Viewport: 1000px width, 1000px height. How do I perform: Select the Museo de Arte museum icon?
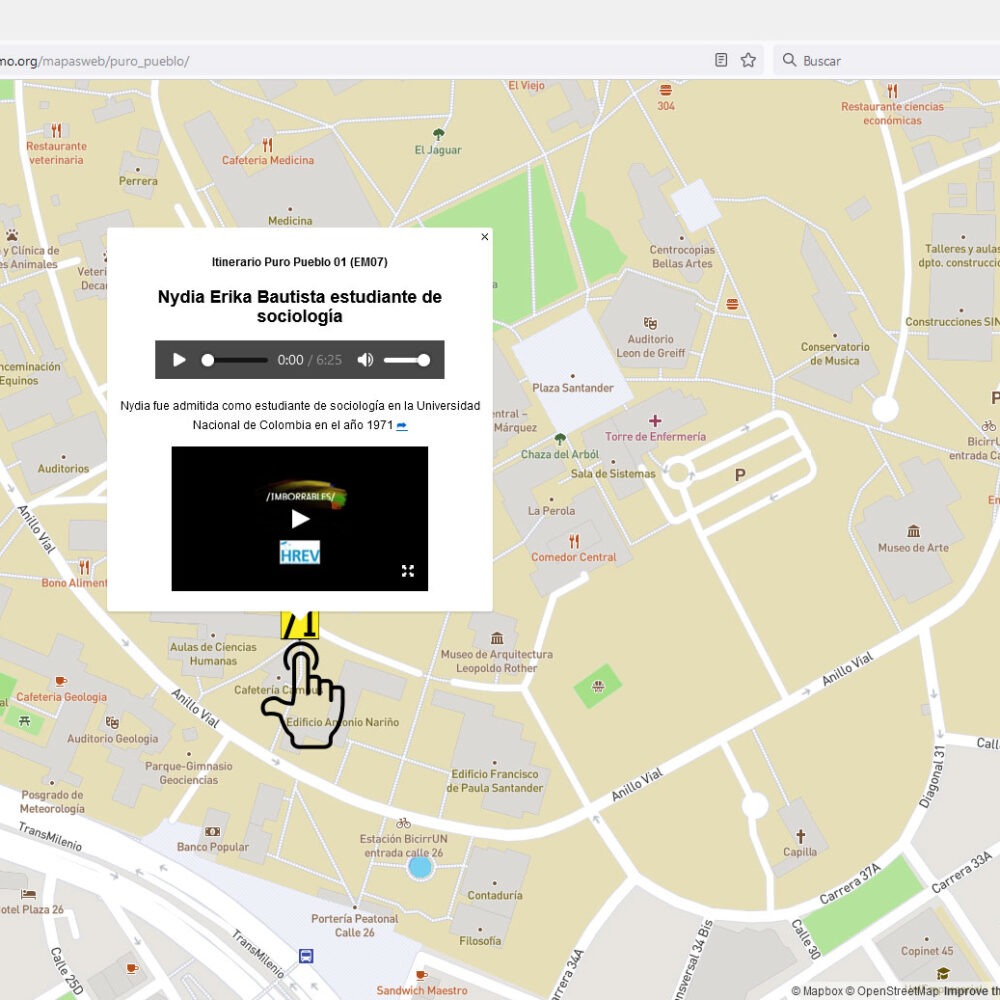[915, 532]
